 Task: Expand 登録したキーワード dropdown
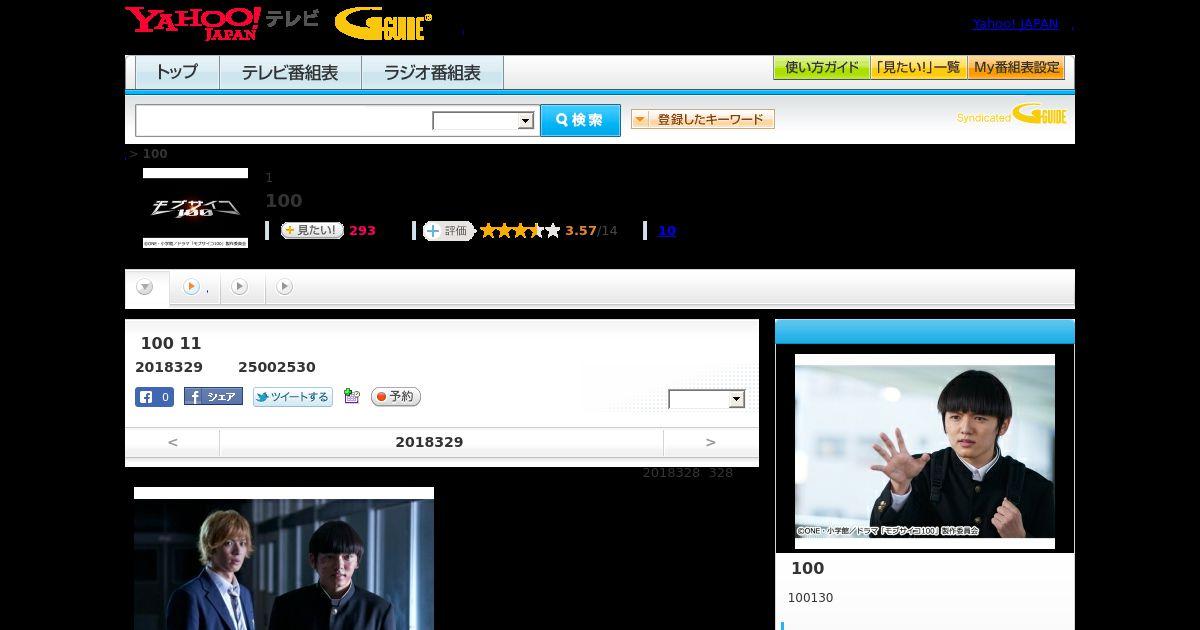(702, 119)
